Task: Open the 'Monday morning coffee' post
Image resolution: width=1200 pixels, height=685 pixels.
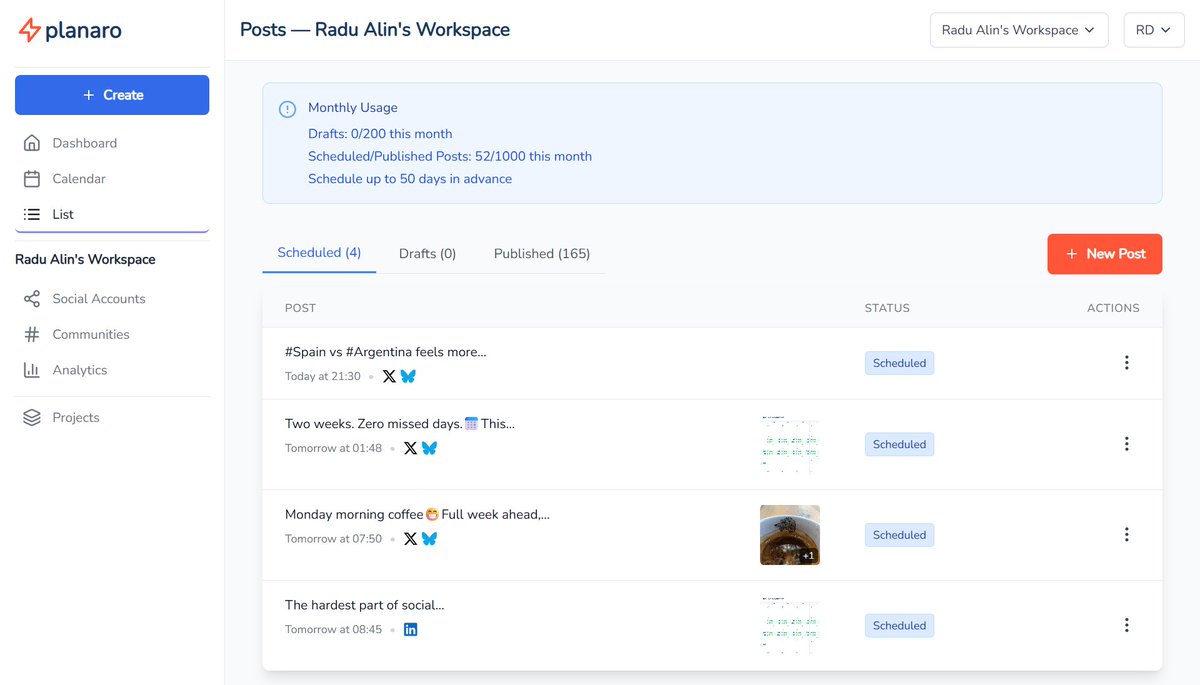Action: coord(417,514)
